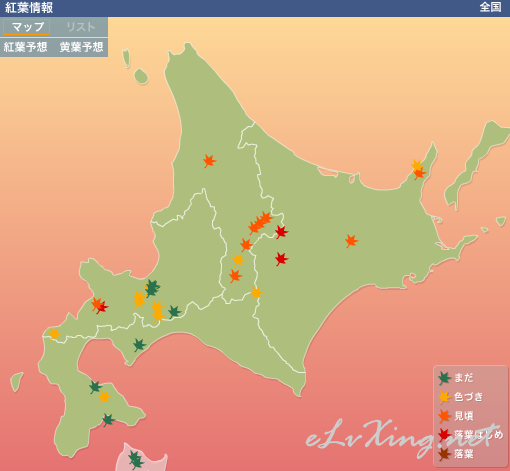Select the yellow leaf between two orange leaves

coord(238,260)
